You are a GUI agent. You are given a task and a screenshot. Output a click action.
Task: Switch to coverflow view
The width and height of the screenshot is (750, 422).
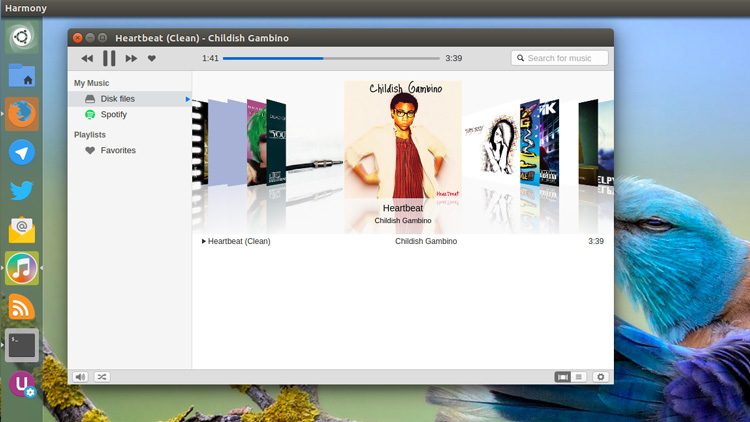(x=562, y=377)
